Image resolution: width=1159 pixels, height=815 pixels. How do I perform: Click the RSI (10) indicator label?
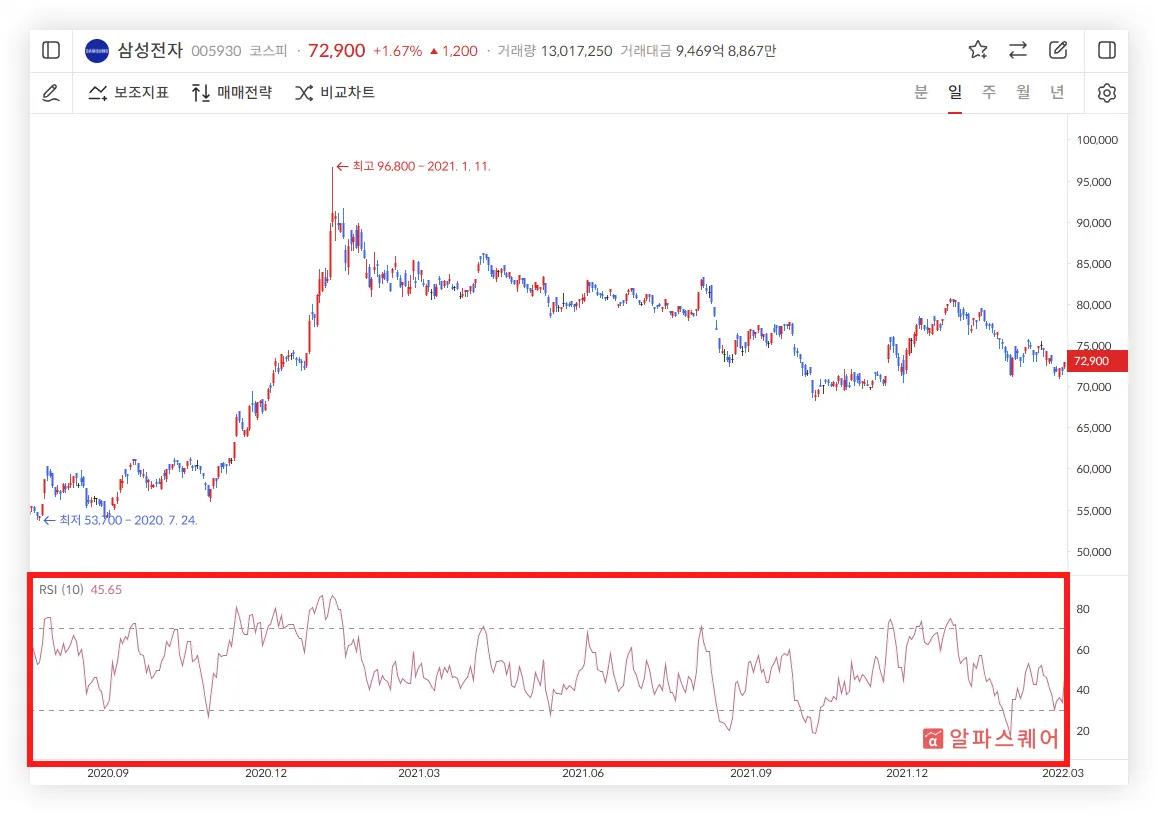(61, 590)
